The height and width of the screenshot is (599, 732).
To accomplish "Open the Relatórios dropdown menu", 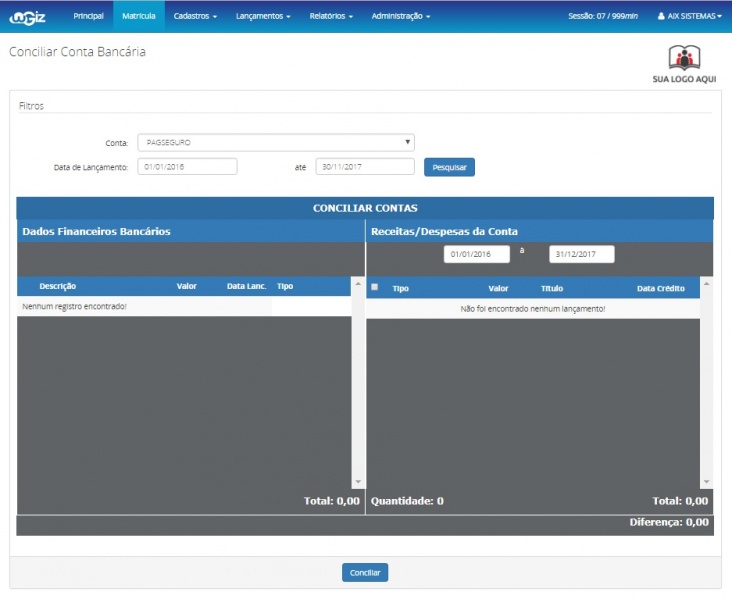I will [x=331, y=16].
